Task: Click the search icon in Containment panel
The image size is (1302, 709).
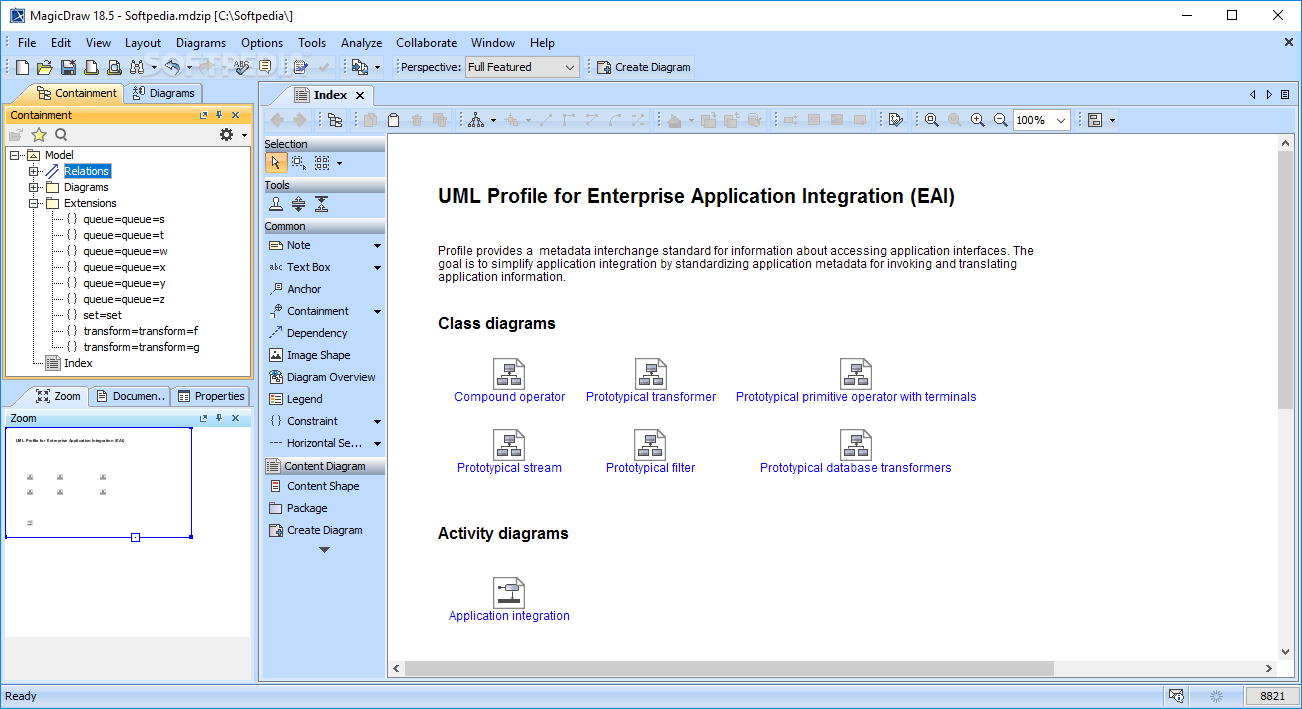Action: [61, 135]
